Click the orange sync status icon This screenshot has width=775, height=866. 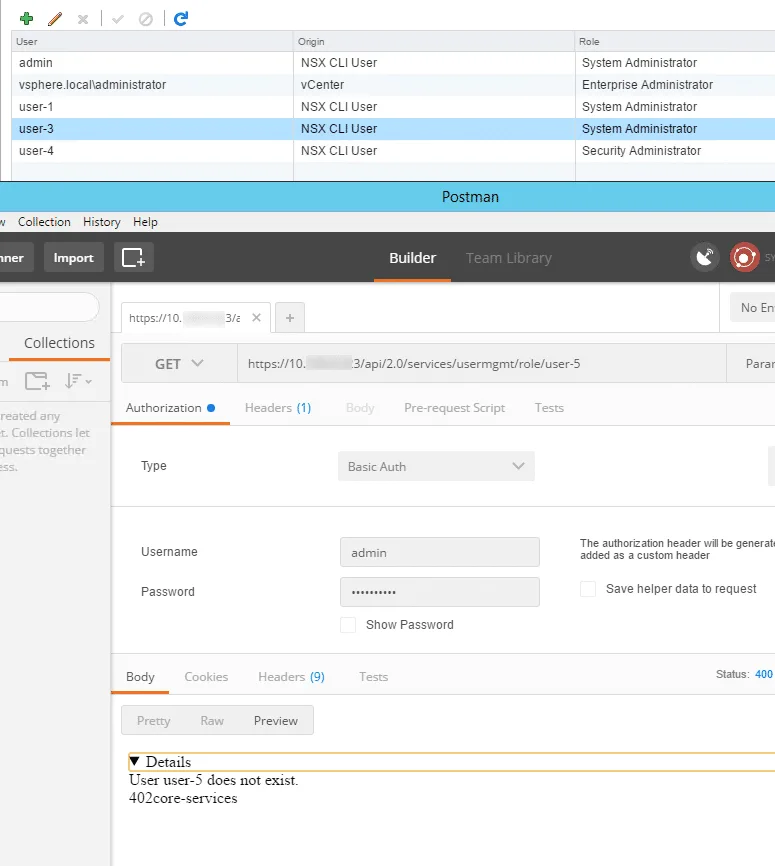(x=744, y=258)
